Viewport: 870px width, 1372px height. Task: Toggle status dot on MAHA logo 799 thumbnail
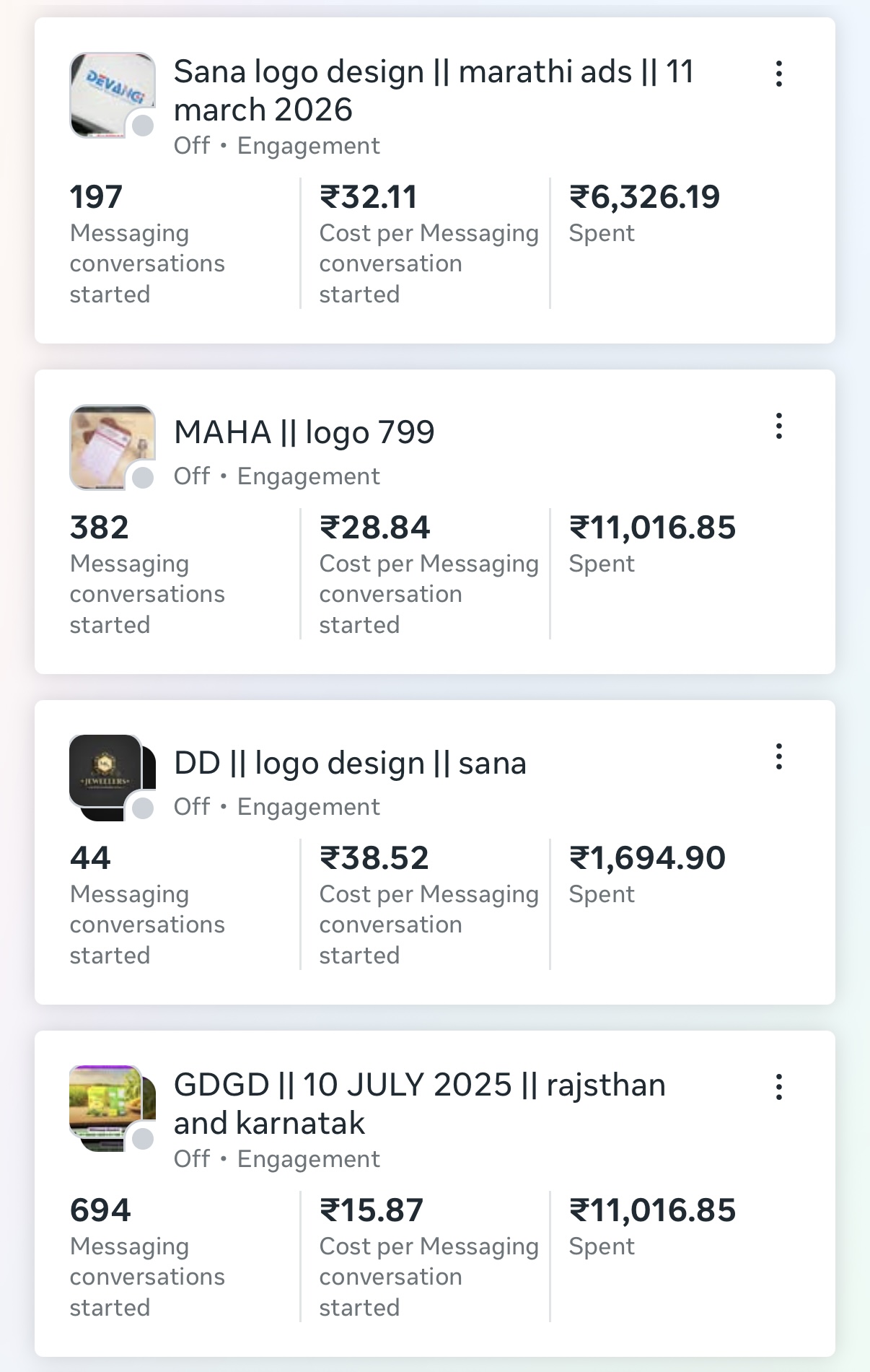(x=143, y=478)
